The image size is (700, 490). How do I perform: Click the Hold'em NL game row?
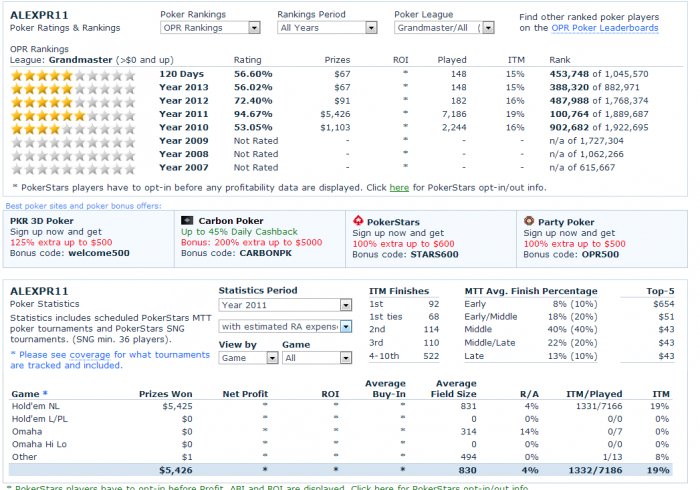[340, 406]
